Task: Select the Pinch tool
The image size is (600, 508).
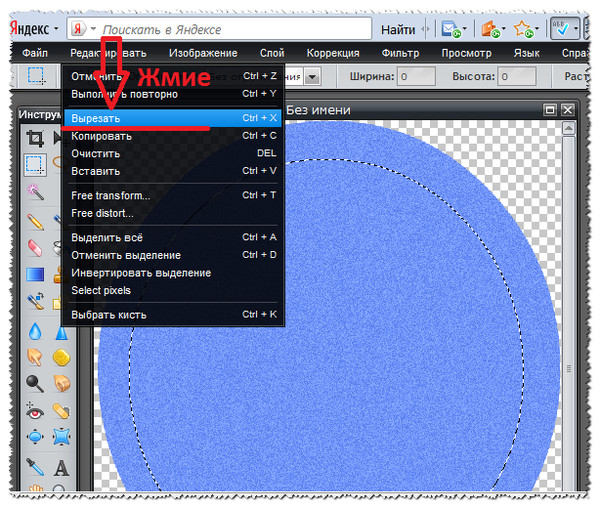Action: (61, 437)
